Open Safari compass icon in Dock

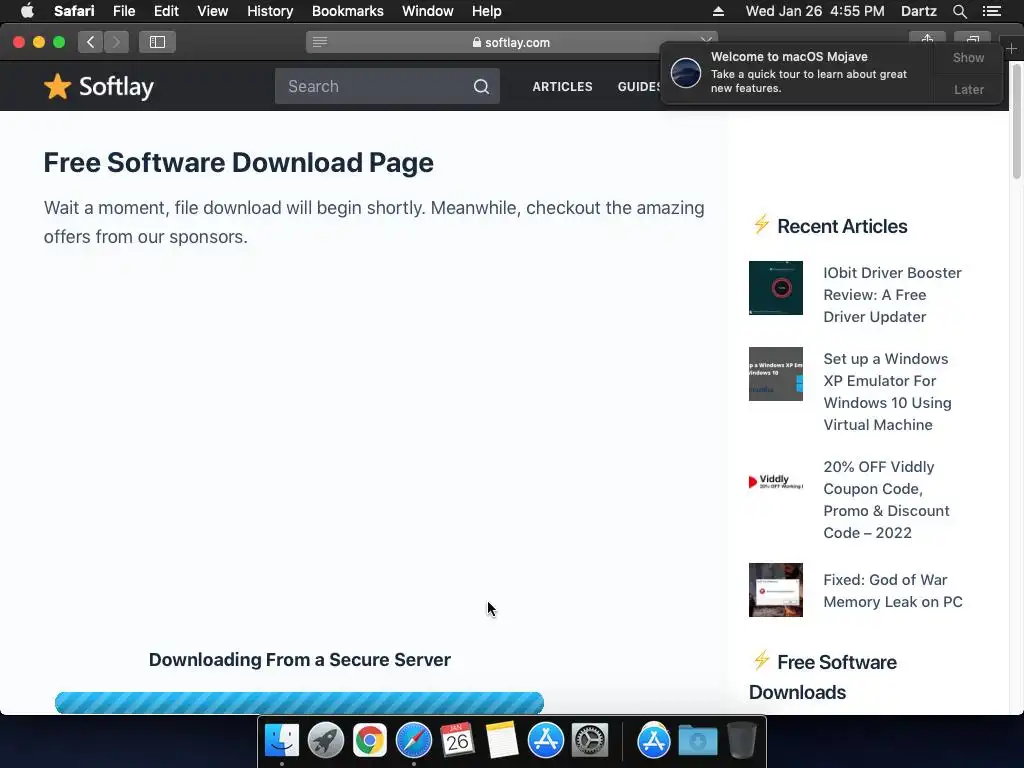[413, 741]
